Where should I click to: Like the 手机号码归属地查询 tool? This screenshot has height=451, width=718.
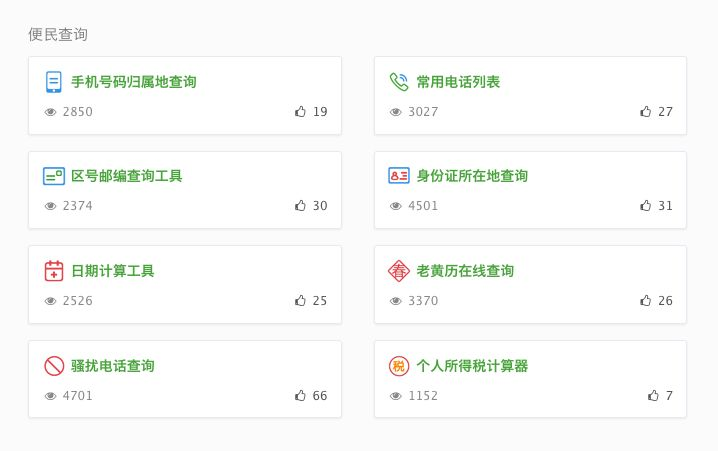pos(300,111)
